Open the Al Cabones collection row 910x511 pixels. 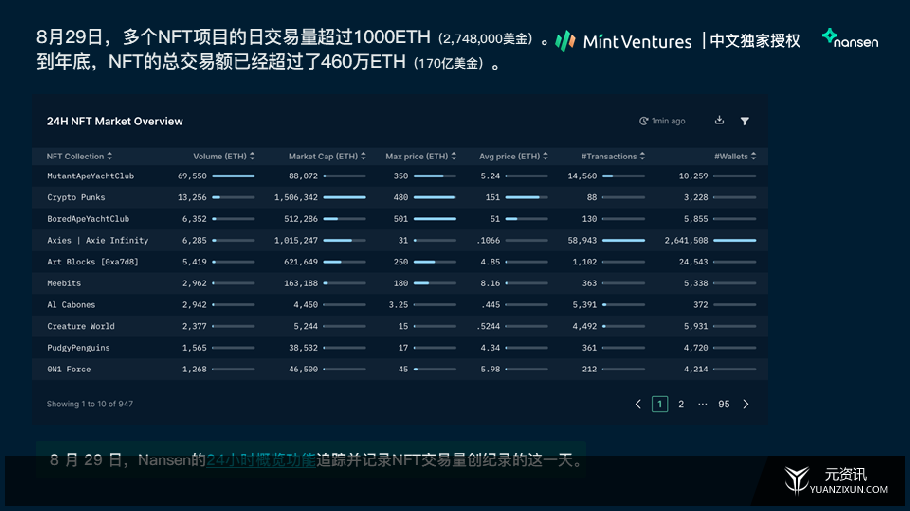click(400, 305)
